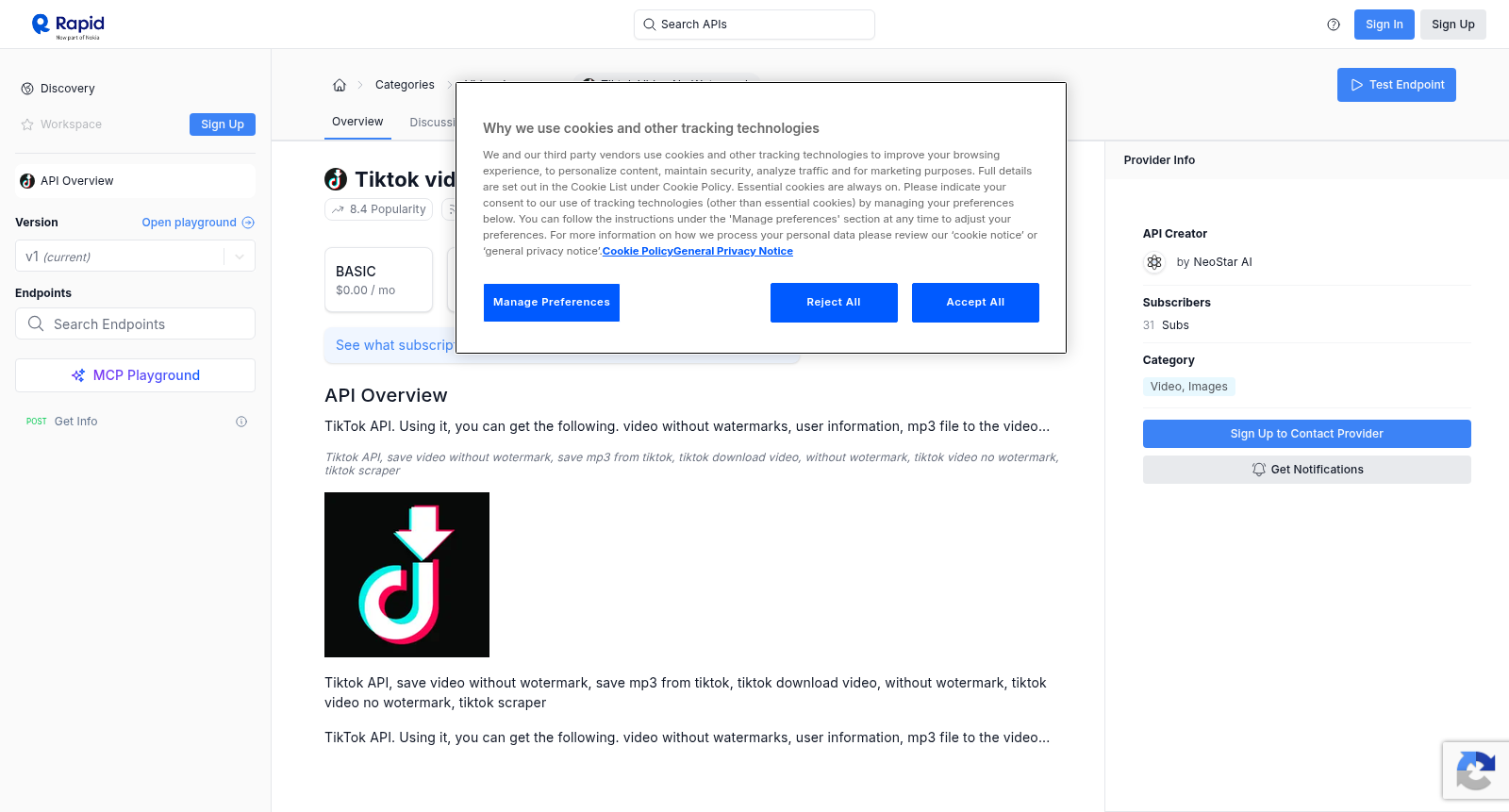This screenshot has width=1509, height=812.
Task: Click the '31 Subs' subscriber count
Action: point(1166,325)
